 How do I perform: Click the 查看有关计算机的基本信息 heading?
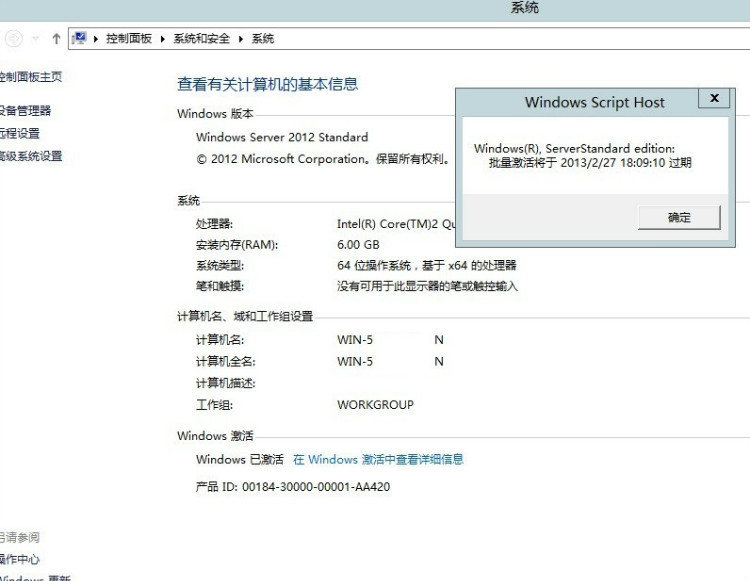[267, 84]
